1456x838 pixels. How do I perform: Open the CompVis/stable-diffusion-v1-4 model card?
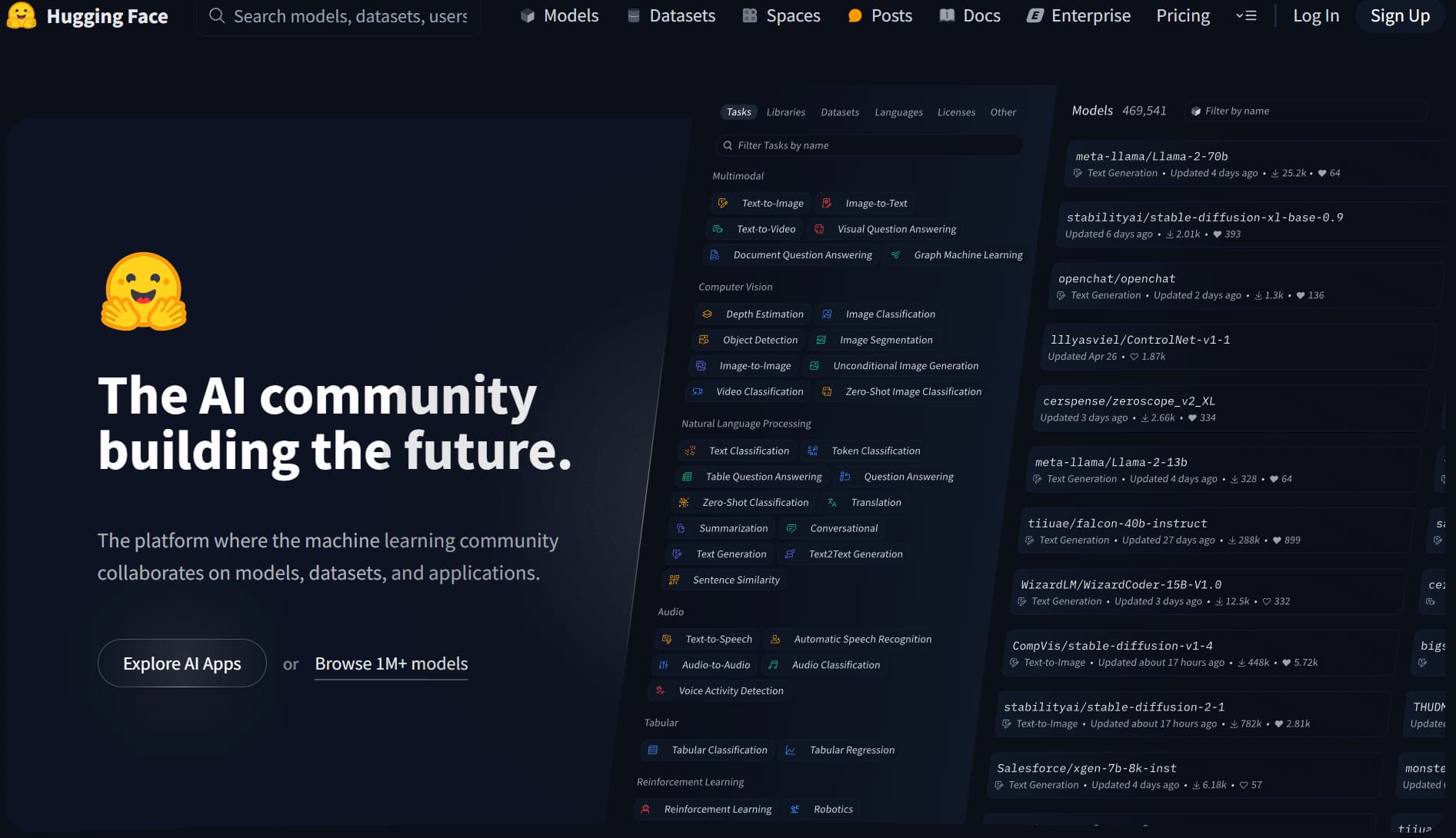[x=1201, y=653]
